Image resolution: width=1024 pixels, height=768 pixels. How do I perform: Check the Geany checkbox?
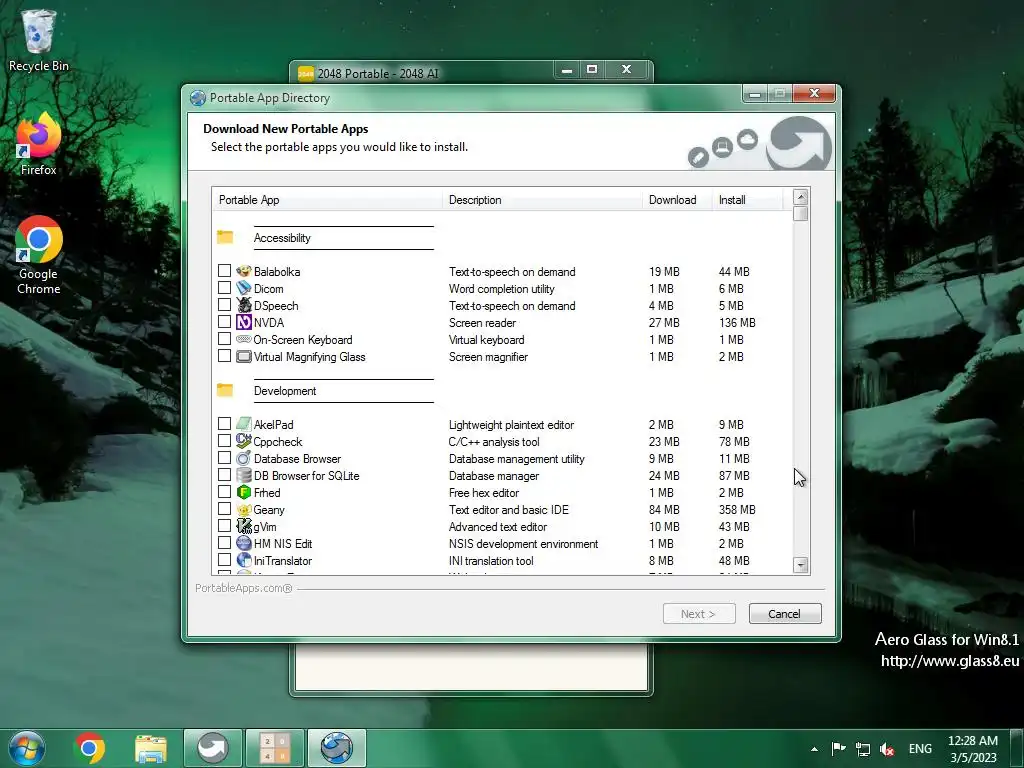[224, 508]
